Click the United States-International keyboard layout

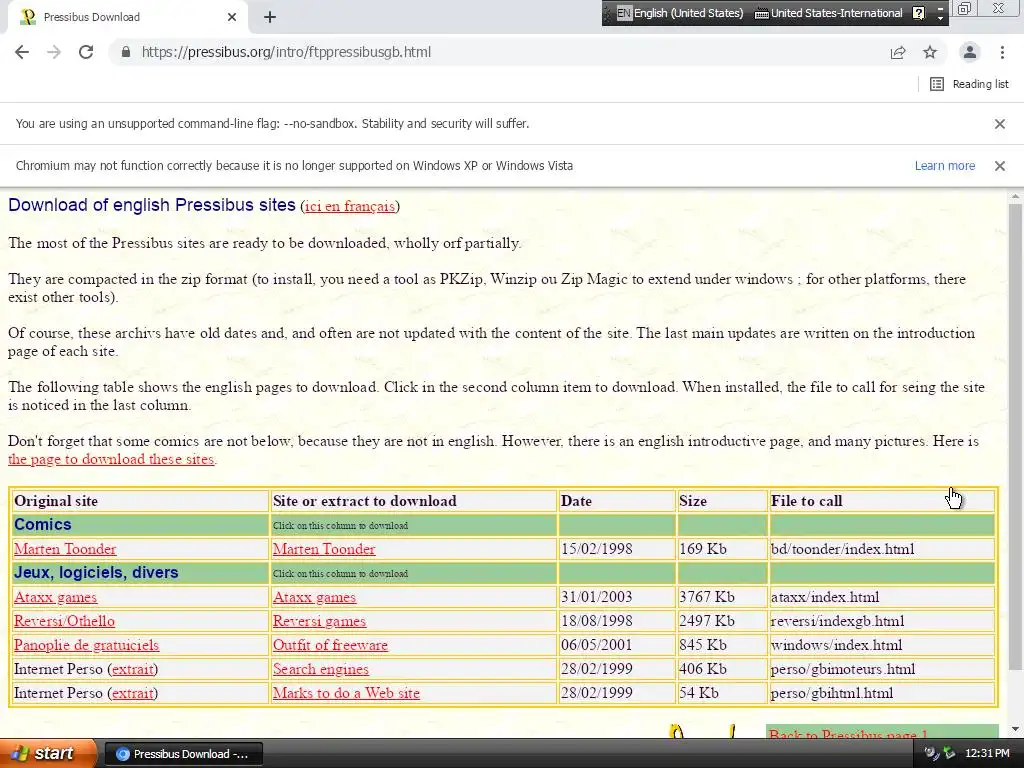tap(828, 13)
